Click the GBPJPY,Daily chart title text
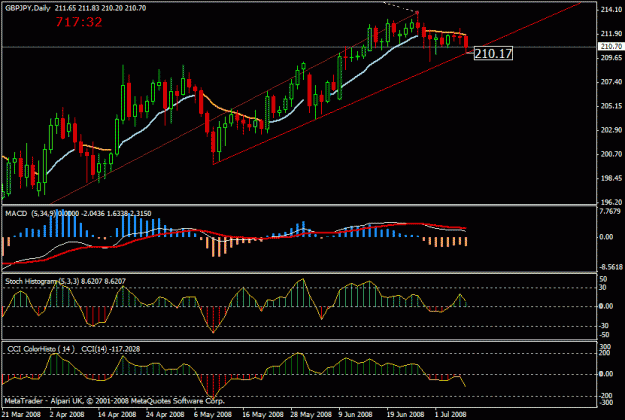625x420 pixels. click(28, 8)
